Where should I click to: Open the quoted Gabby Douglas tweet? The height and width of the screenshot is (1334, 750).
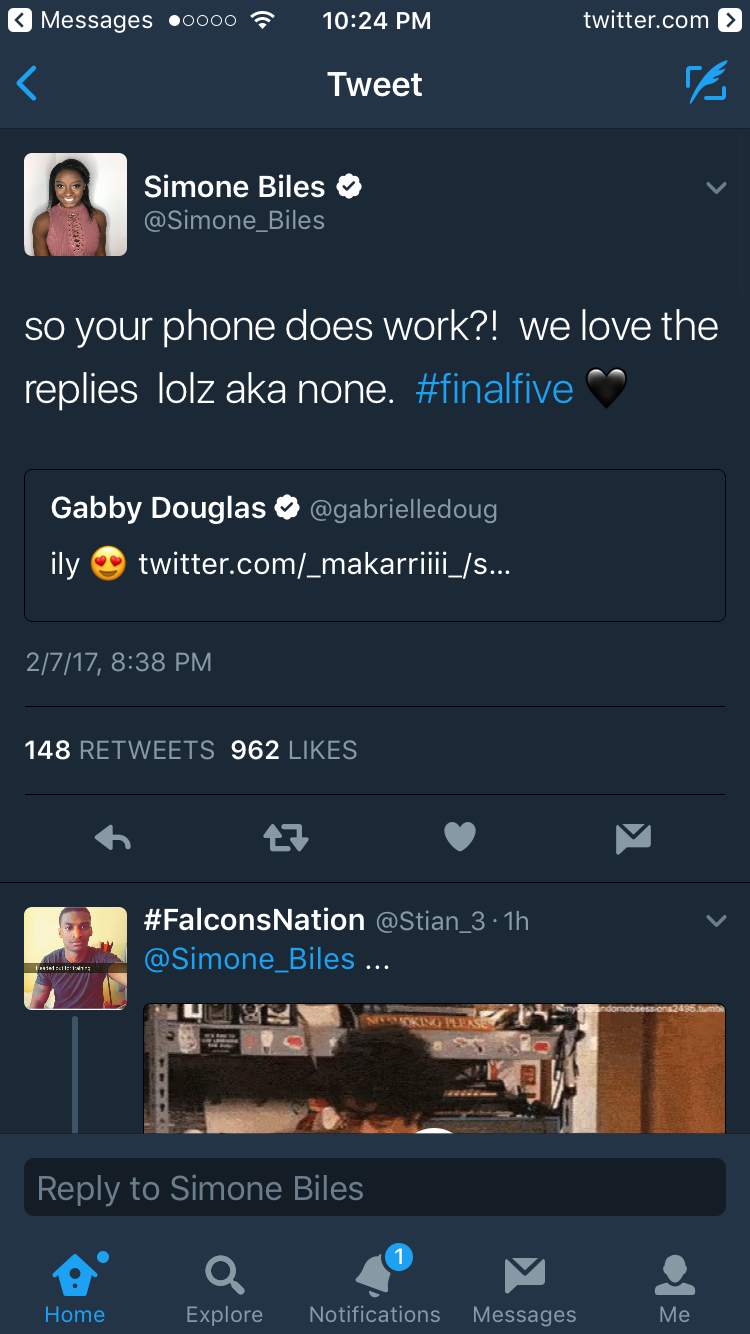[x=375, y=545]
